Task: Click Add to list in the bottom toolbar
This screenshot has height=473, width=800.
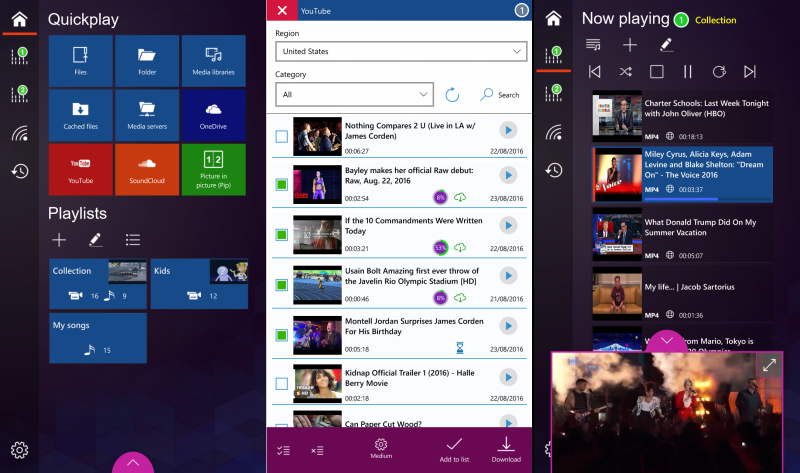Action: pyautogui.click(x=454, y=450)
